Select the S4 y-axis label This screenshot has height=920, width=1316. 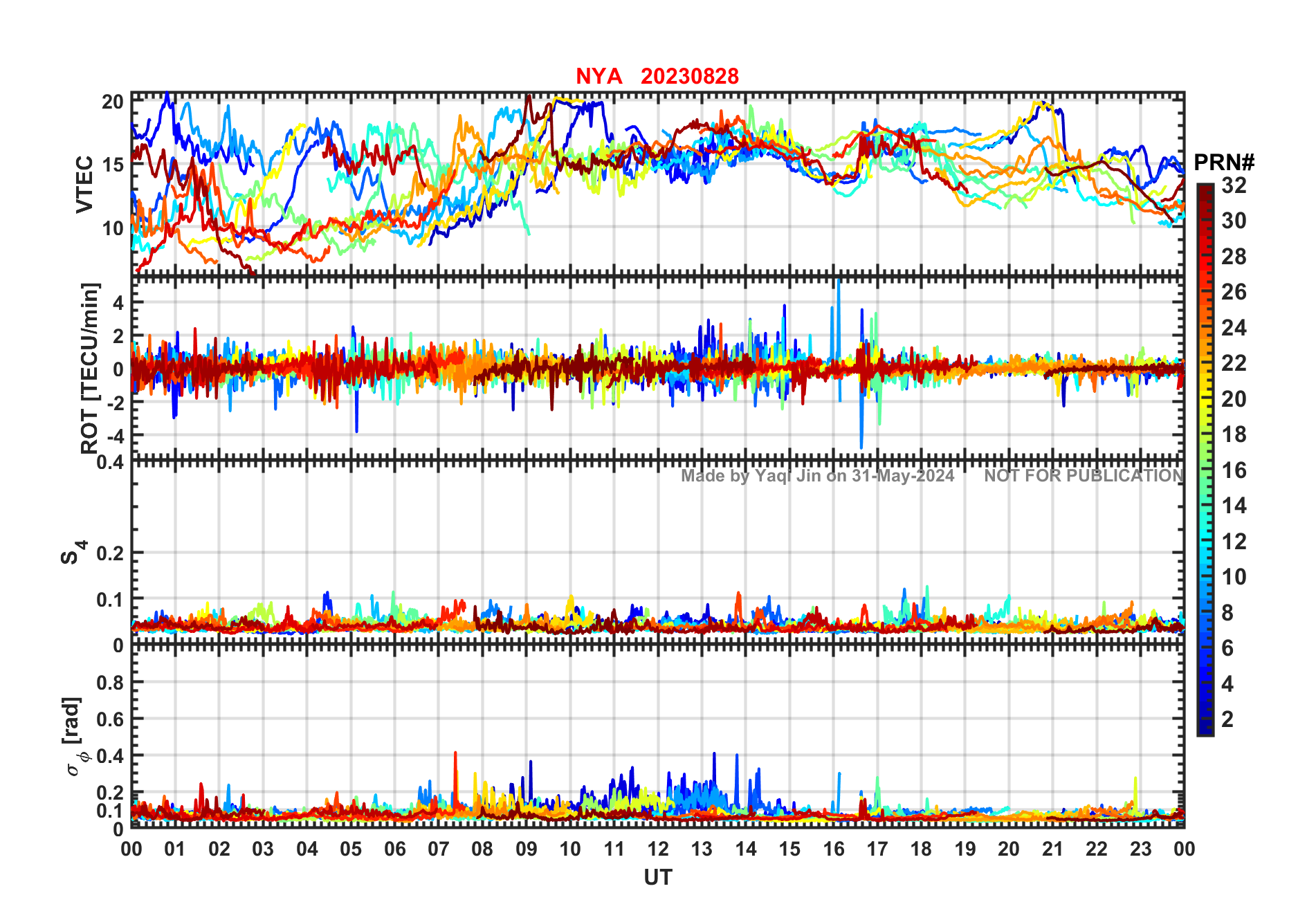click(73, 553)
